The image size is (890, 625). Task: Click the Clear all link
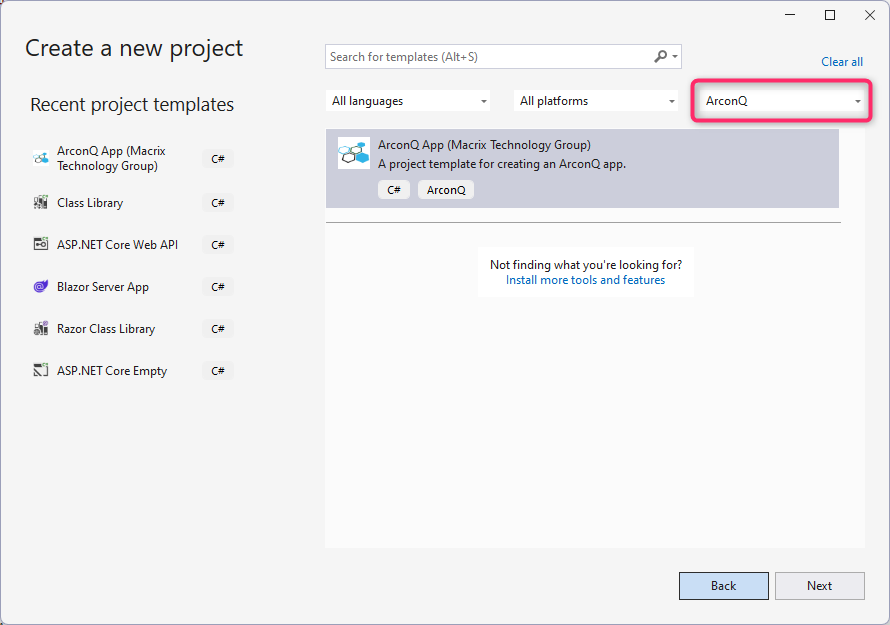click(842, 62)
